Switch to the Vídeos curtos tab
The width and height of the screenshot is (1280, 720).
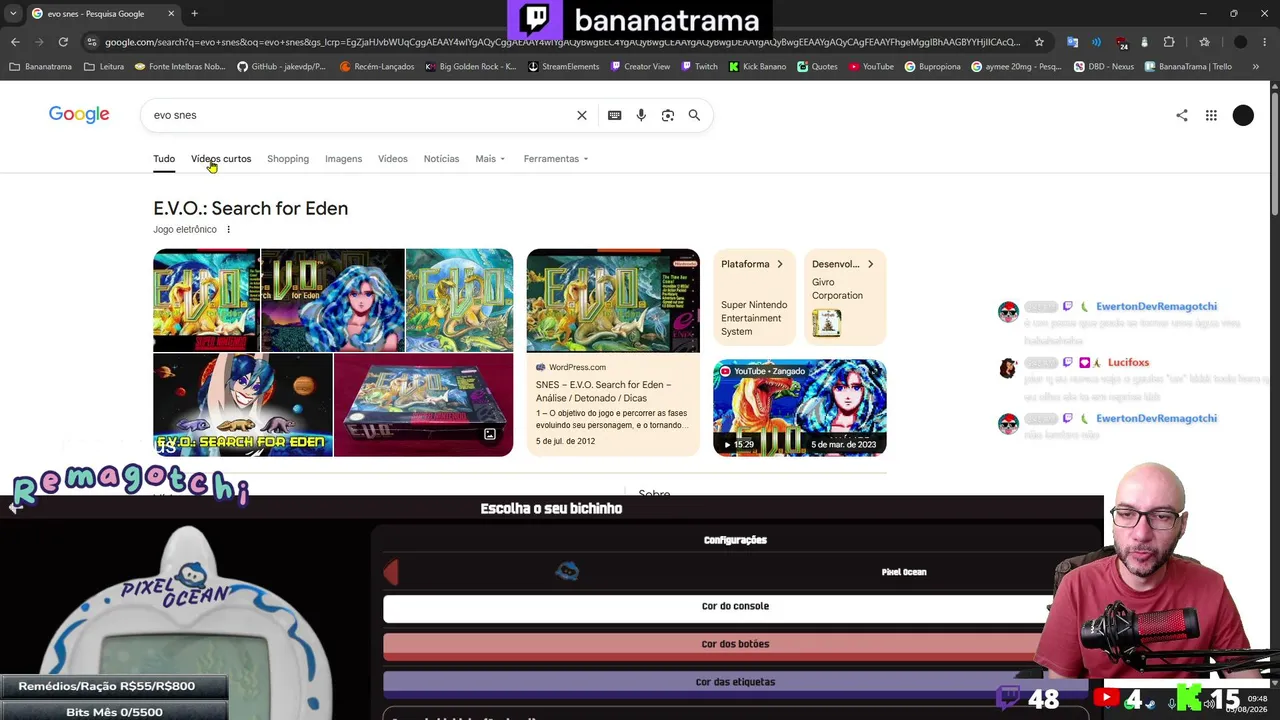click(221, 159)
